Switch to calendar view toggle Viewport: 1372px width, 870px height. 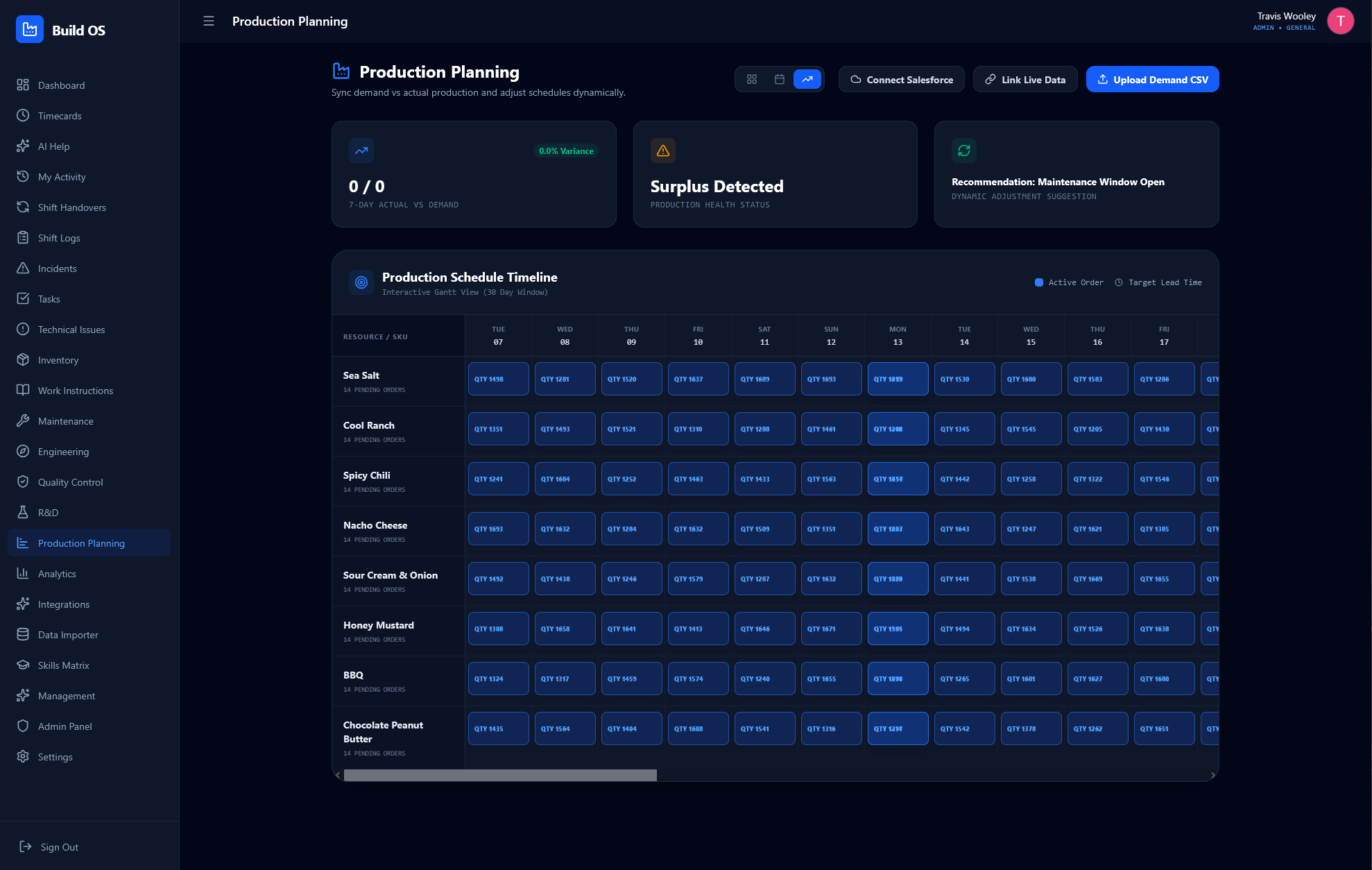pos(780,79)
